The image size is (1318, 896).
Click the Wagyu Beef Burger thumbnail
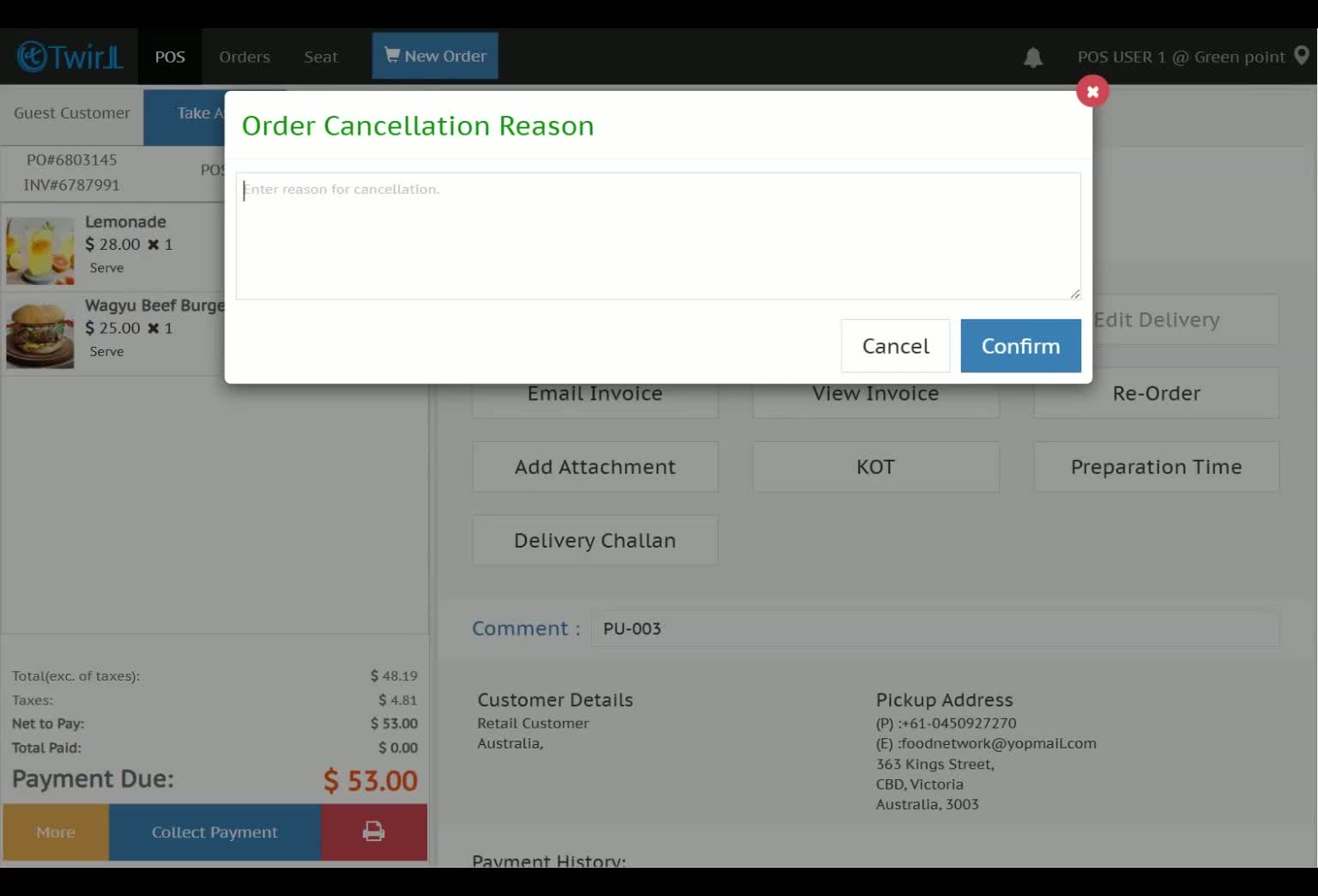40,335
